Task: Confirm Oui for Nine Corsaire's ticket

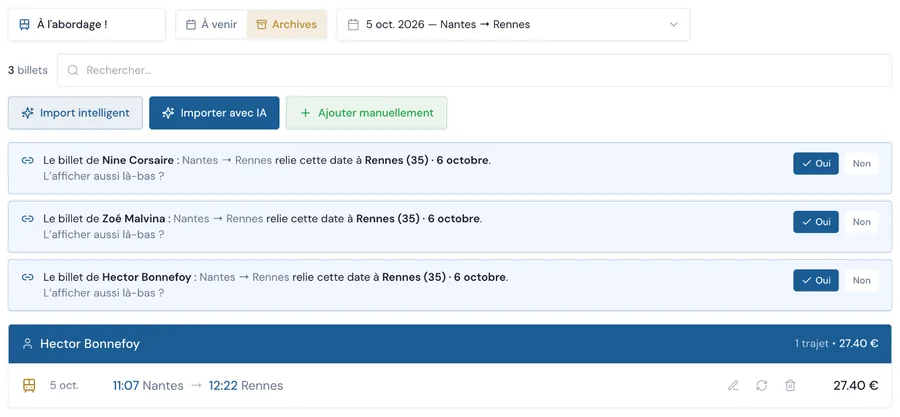Action: pyautogui.click(x=816, y=163)
